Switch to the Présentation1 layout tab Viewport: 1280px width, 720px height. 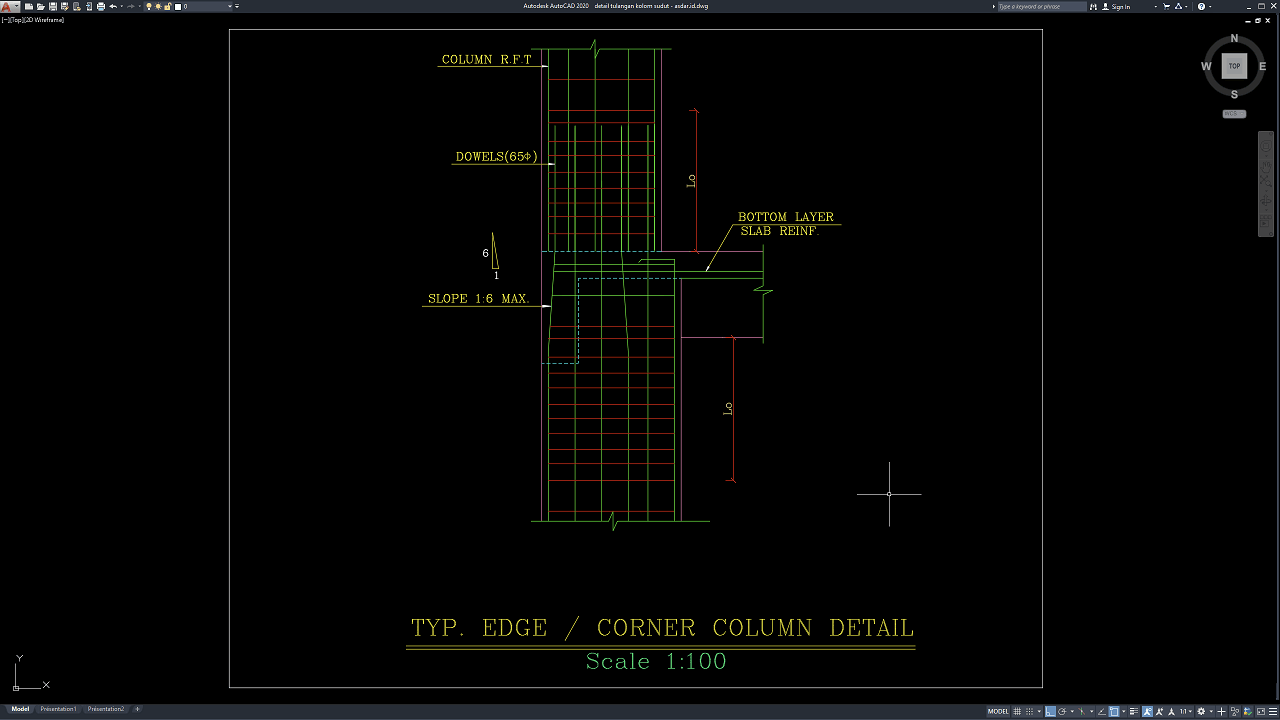tap(58, 709)
